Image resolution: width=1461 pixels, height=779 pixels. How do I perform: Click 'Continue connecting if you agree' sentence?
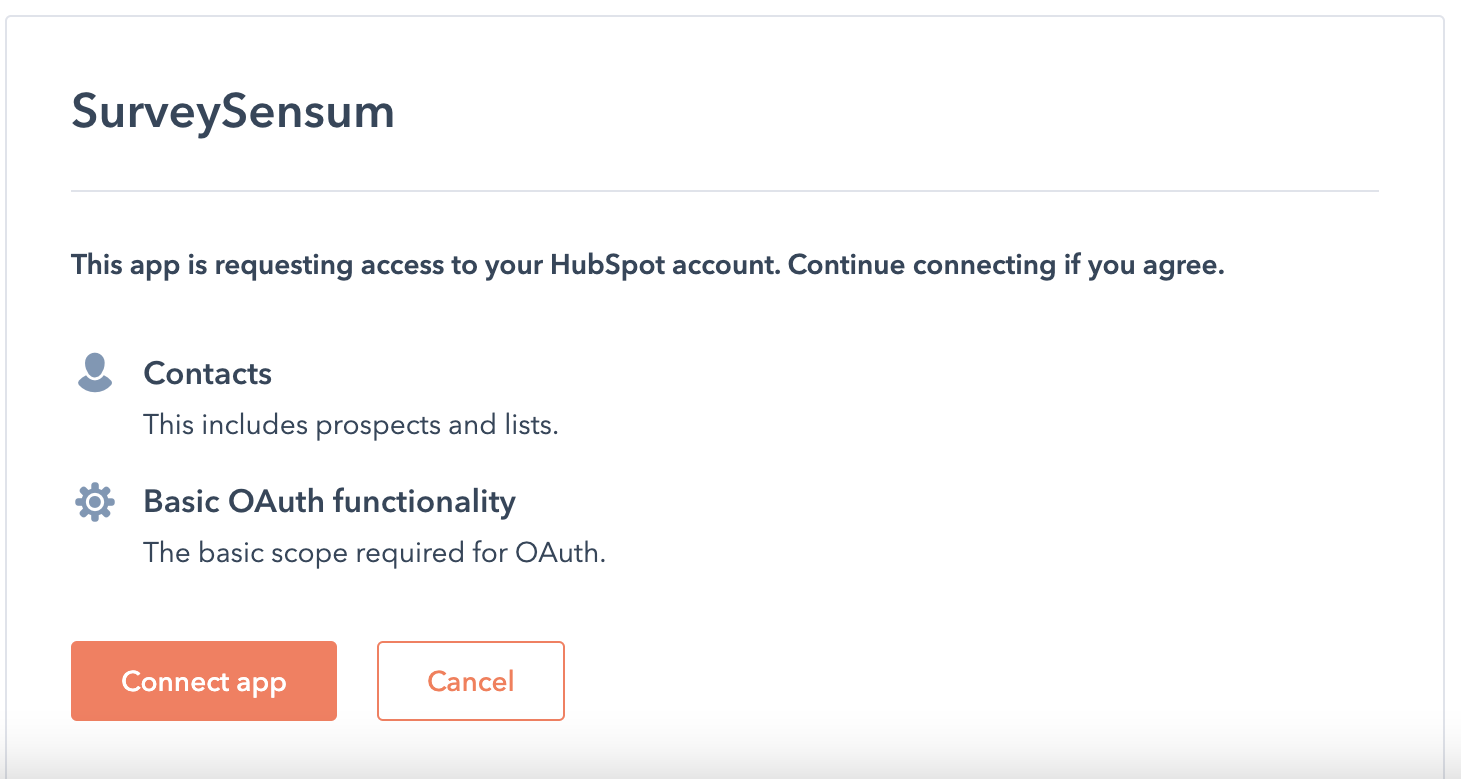1007,266
